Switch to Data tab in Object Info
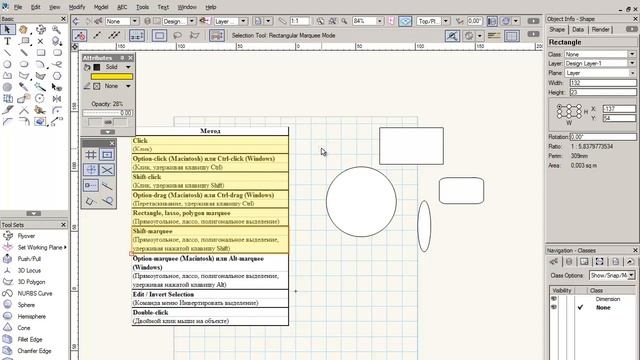 (x=578, y=29)
